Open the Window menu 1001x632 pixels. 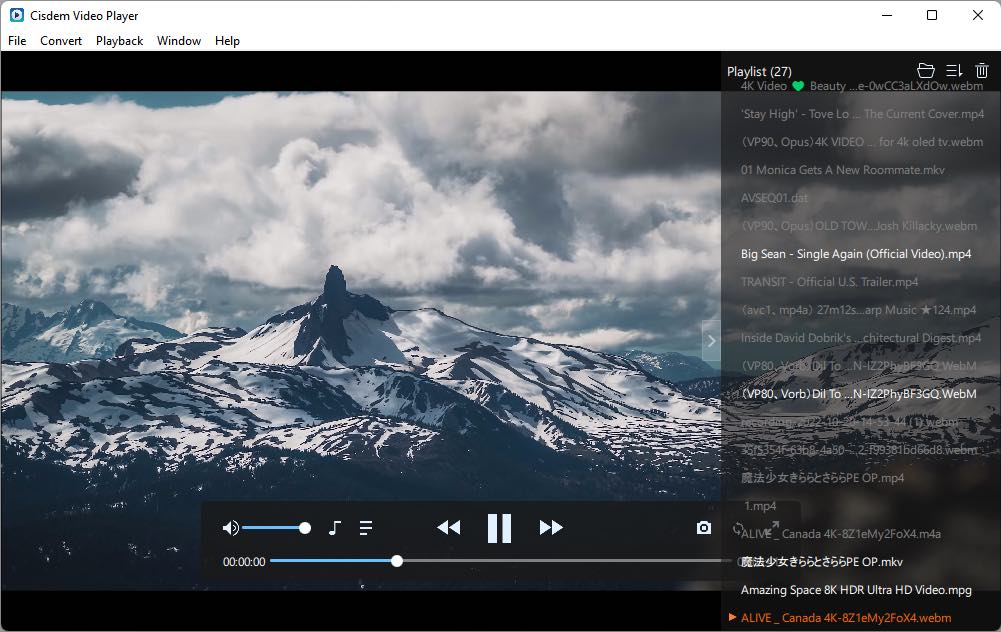[x=179, y=41]
